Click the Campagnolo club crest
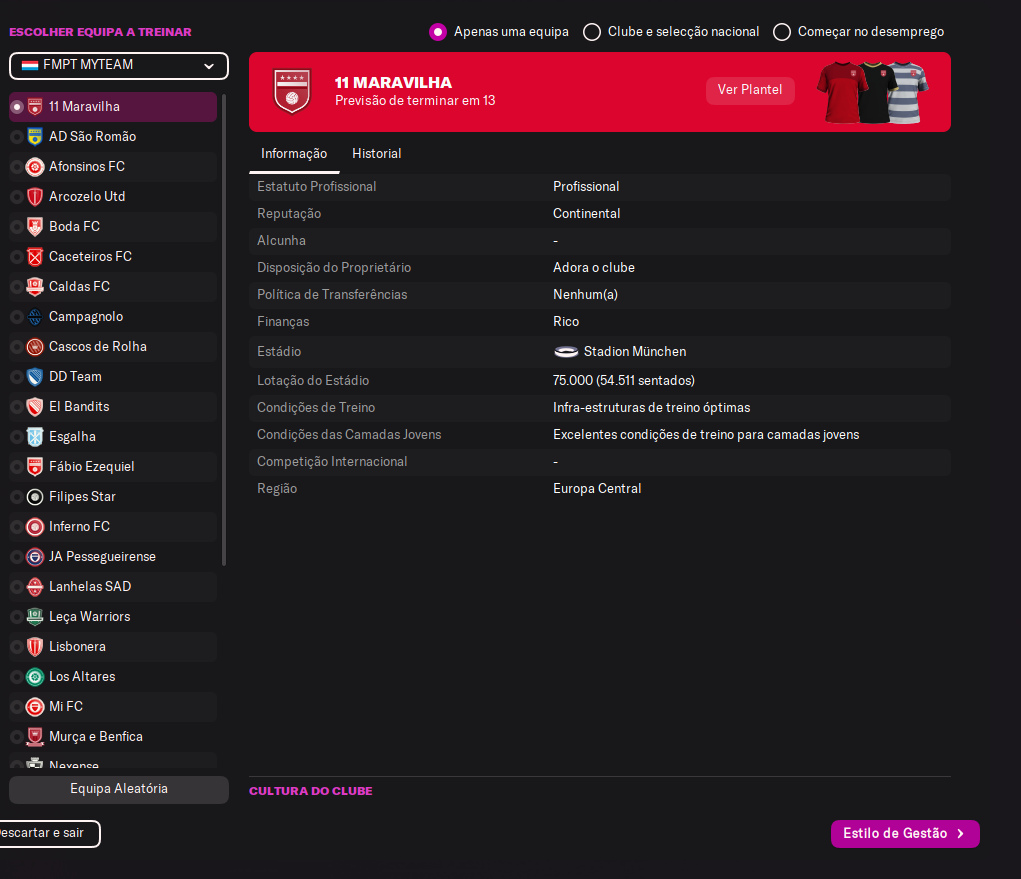Screen dimensions: 1021x879 [35, 316]
